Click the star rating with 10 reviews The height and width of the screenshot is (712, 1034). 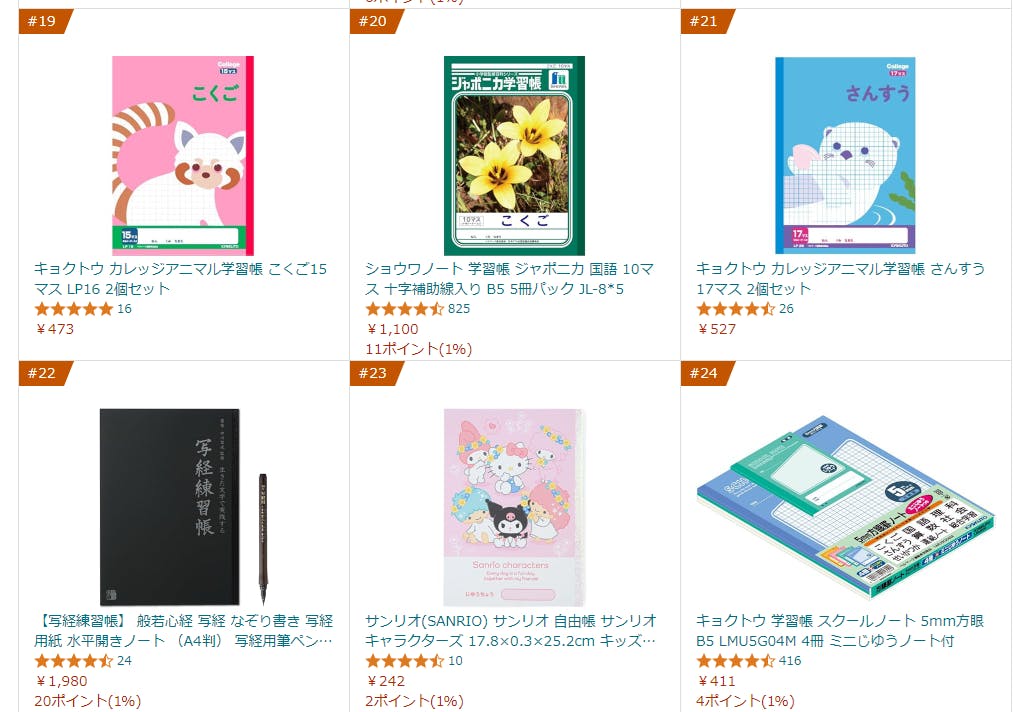coord(405,661)
